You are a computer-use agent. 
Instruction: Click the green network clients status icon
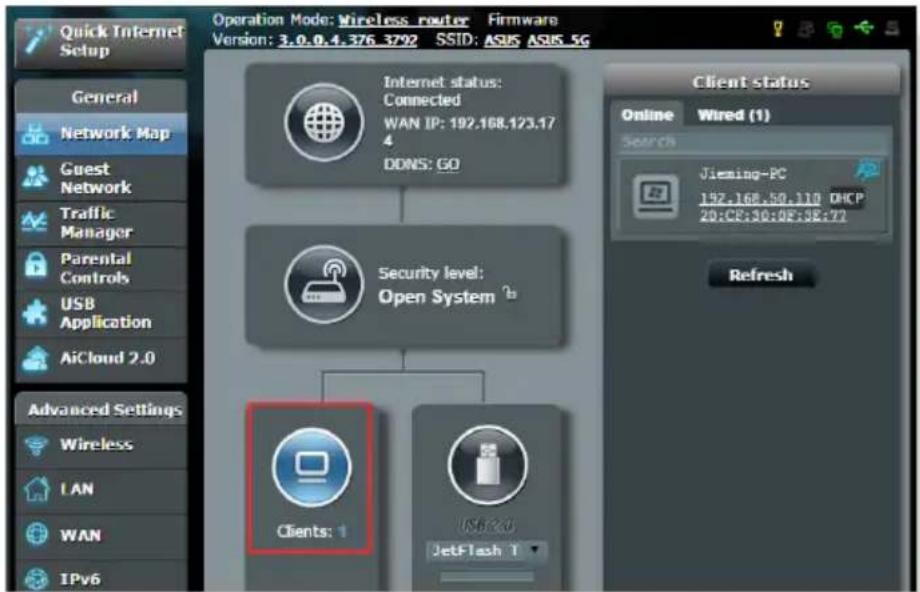pyautogui.click(x=834, y=29)
